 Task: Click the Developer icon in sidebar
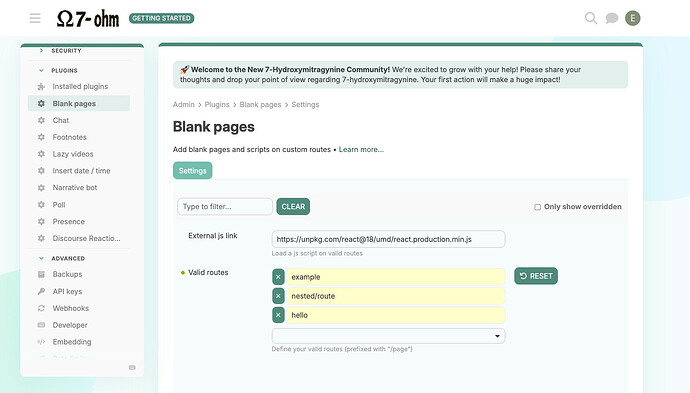[41, 325]
